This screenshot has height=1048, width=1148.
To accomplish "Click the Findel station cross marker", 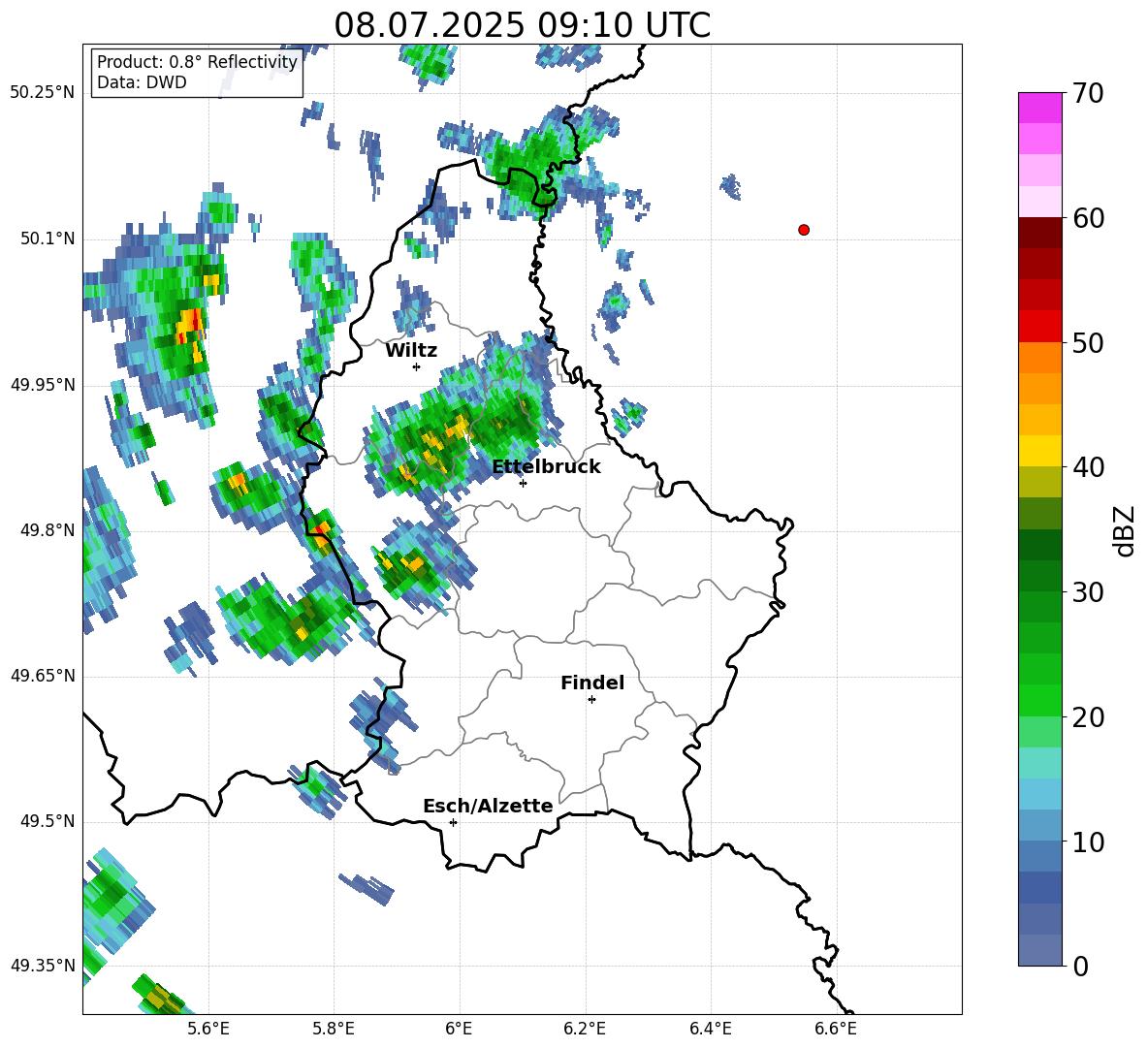I will [x=591, y=700].
